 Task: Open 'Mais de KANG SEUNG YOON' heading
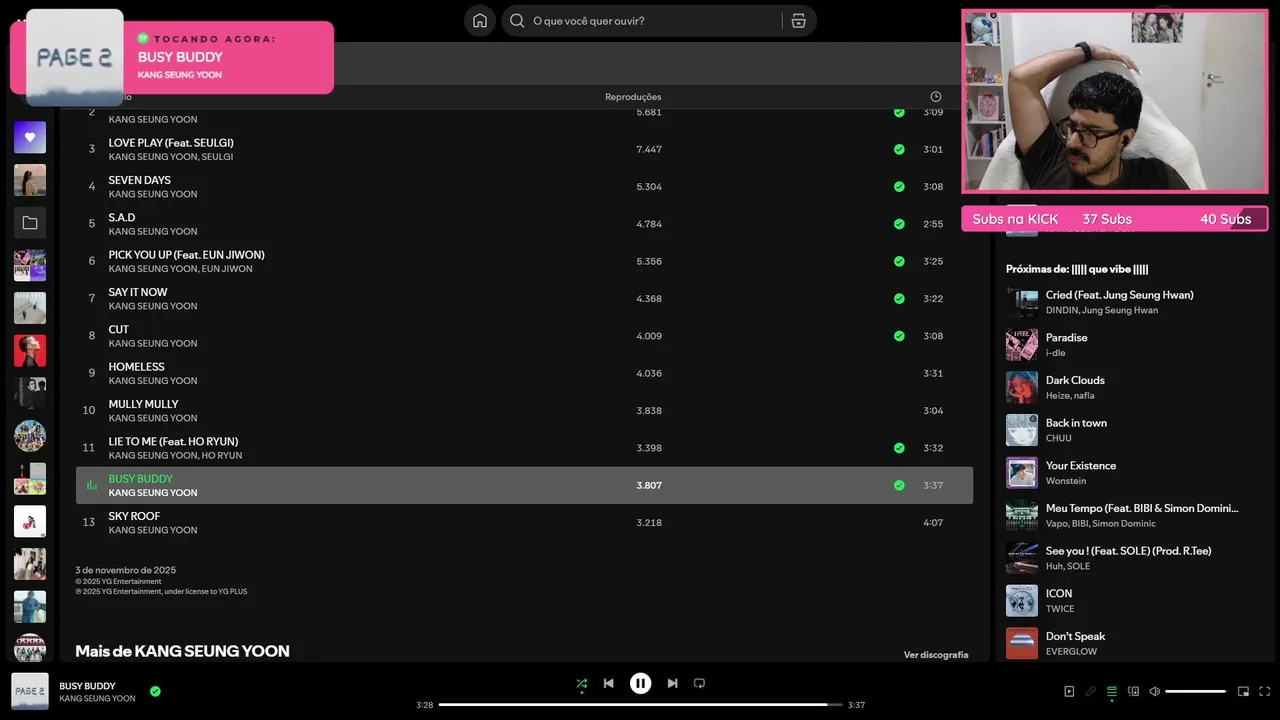(182, 651)
